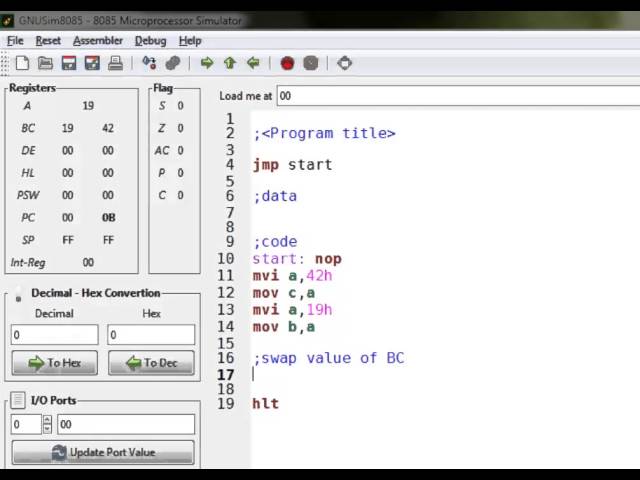Click the PSW register label

pos(28,195)
